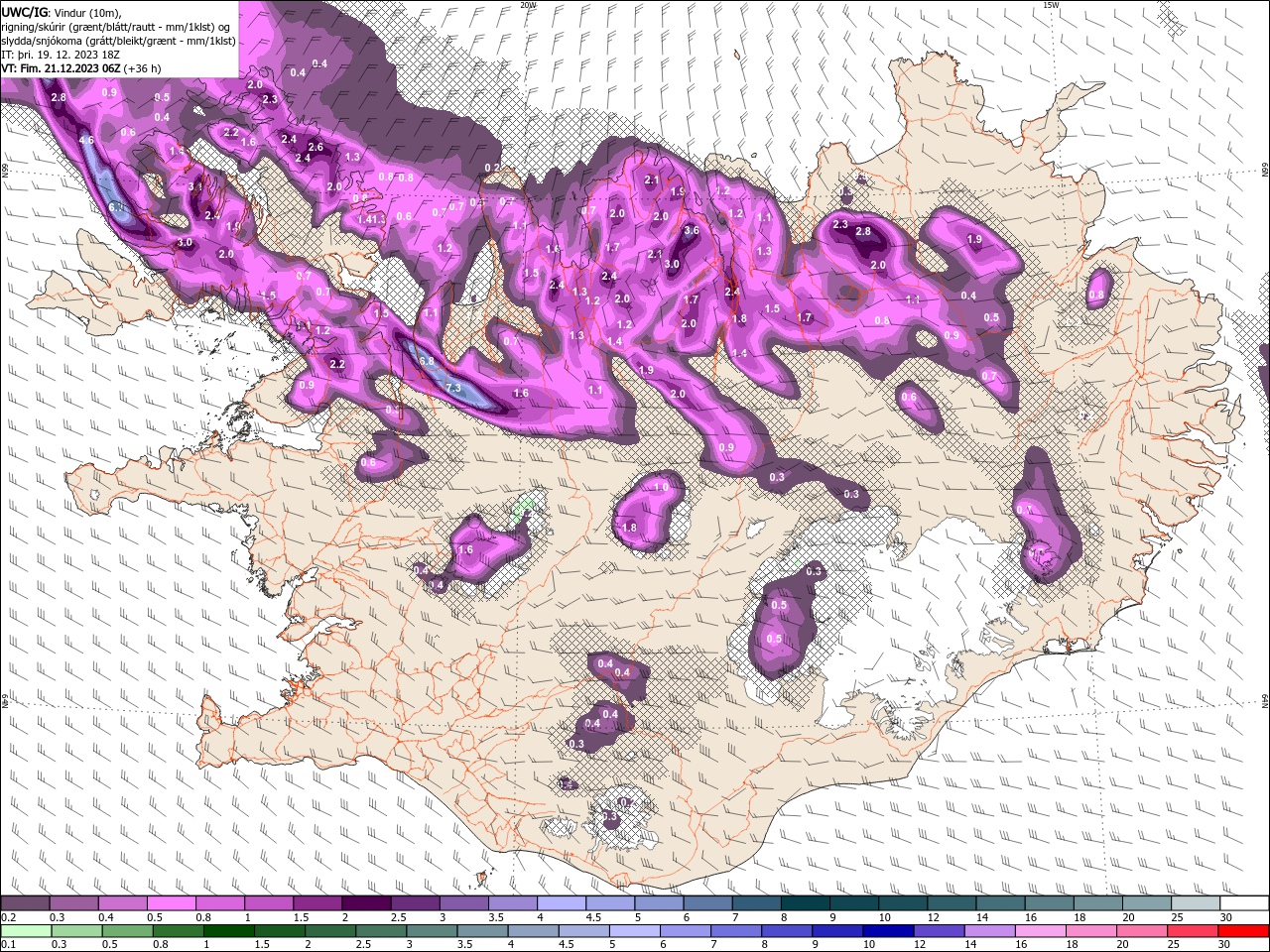Click the 2.6 precipitation value on the map
This screenshot has width=1270, height=952.
point(316,147)
